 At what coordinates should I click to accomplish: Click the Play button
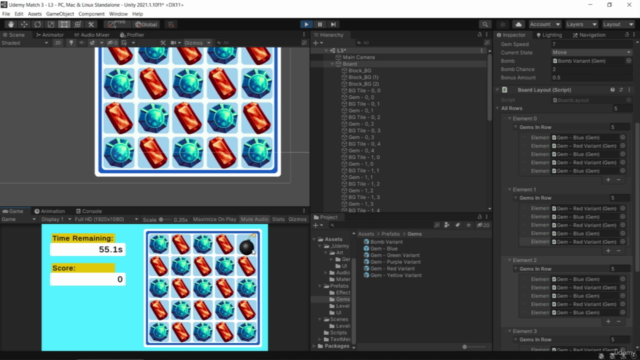pyautogui.click(x=306, y=24)
